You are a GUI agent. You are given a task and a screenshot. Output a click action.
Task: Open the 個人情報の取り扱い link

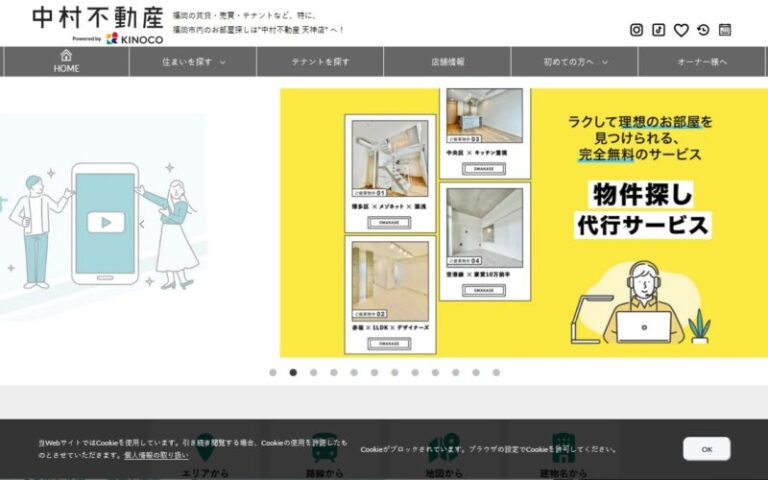click(x=157, y=455)
